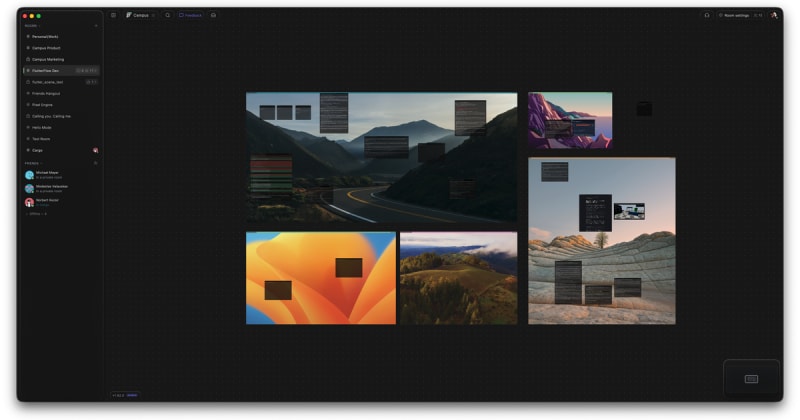This screenshot has height=420, width=800.
Task: Open the green hills shared screen
Action: point(459,278)
